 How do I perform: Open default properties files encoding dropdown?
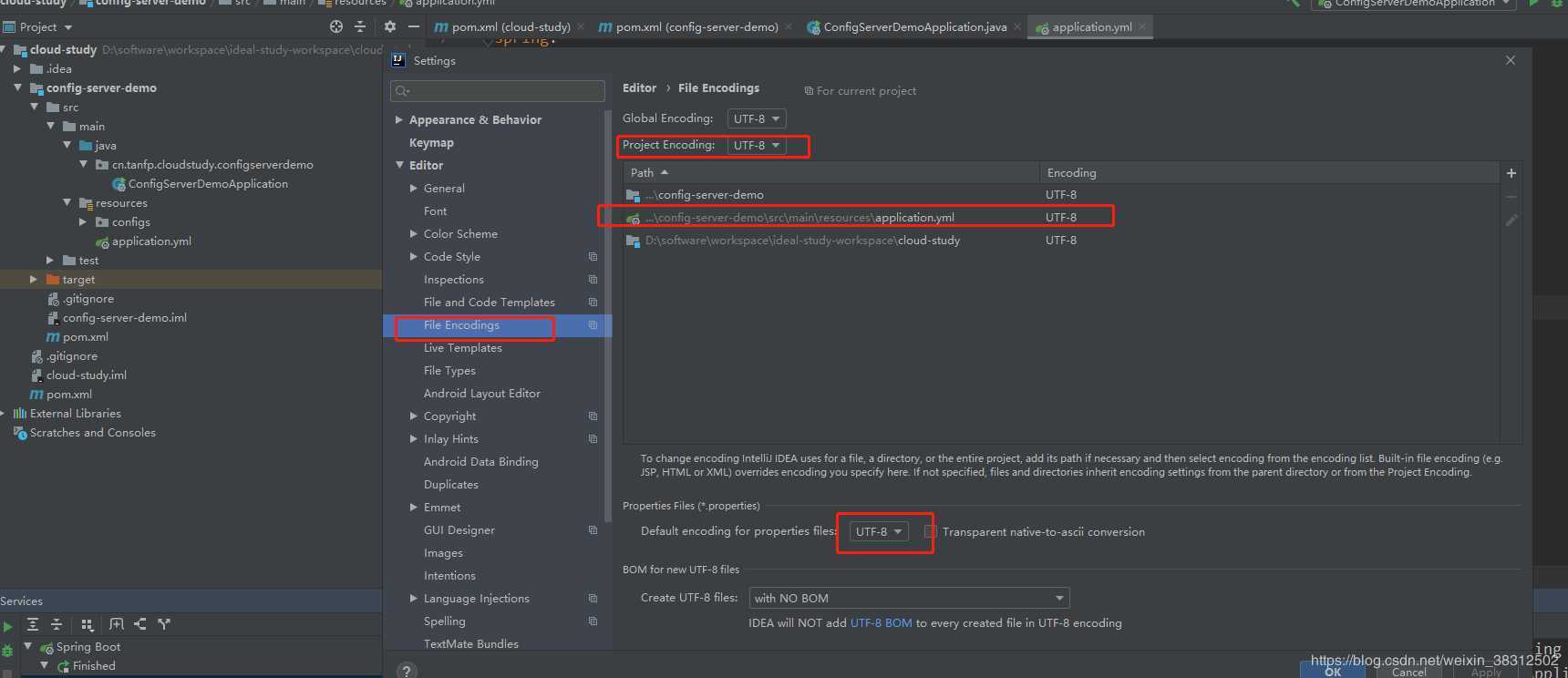[x=879, y=531]
